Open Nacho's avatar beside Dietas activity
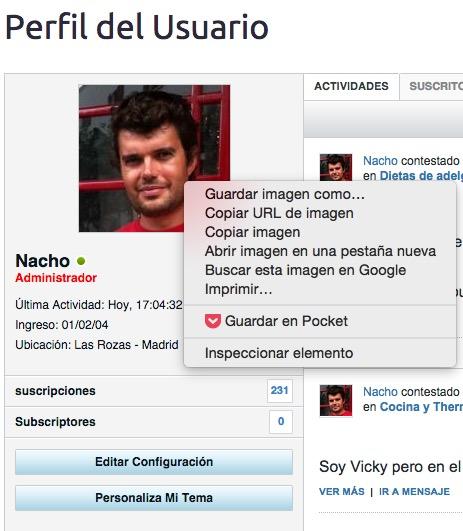 tap(336, 168)
